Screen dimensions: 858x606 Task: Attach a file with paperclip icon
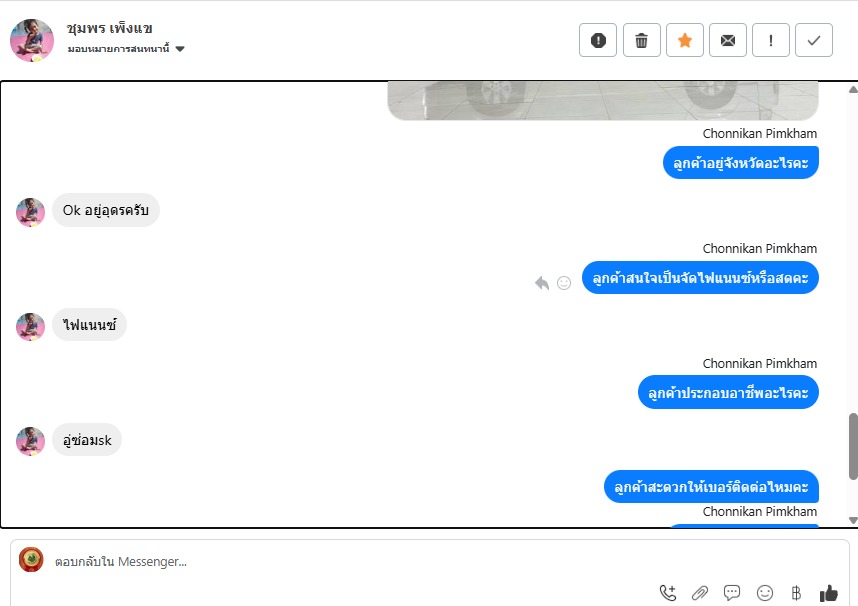click(x=700, y=592)
